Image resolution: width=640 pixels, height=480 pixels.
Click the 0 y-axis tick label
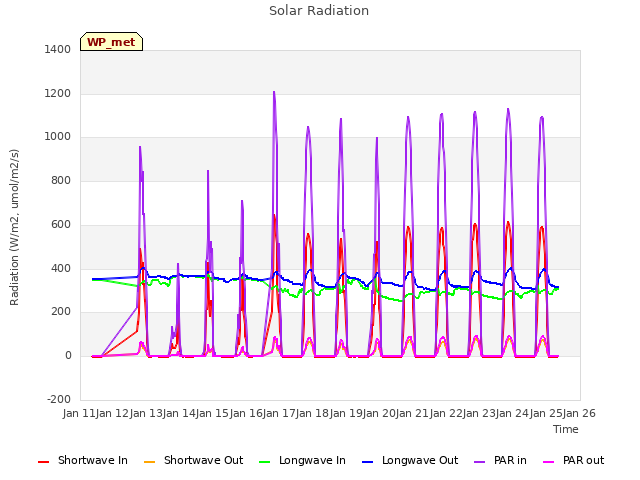pyautogui.click(x=68, y=356)
